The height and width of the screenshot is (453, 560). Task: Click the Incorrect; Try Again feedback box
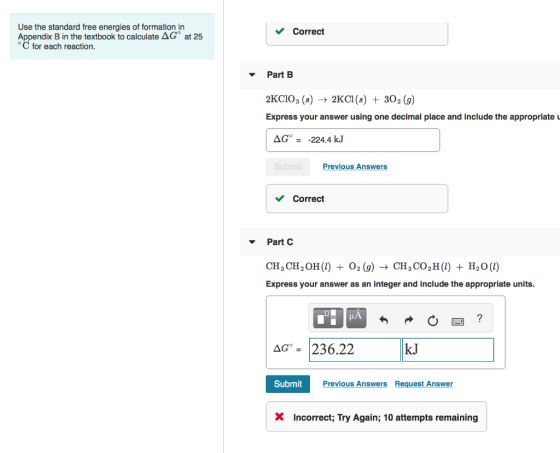point(376,417)
